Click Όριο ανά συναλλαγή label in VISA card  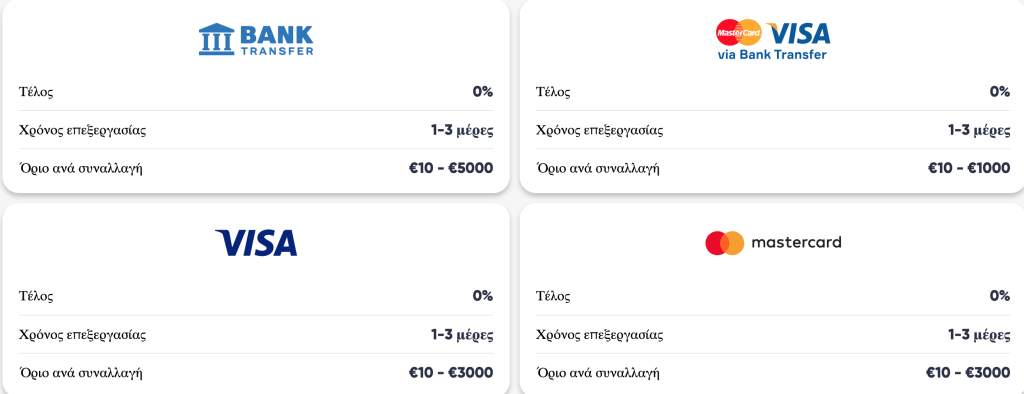point(81,374)
